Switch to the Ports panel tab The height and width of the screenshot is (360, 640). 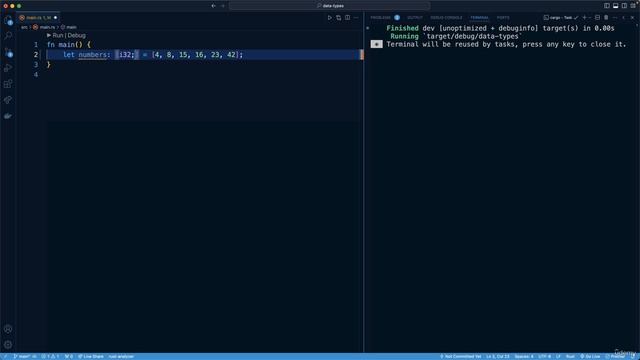point(503,18)
